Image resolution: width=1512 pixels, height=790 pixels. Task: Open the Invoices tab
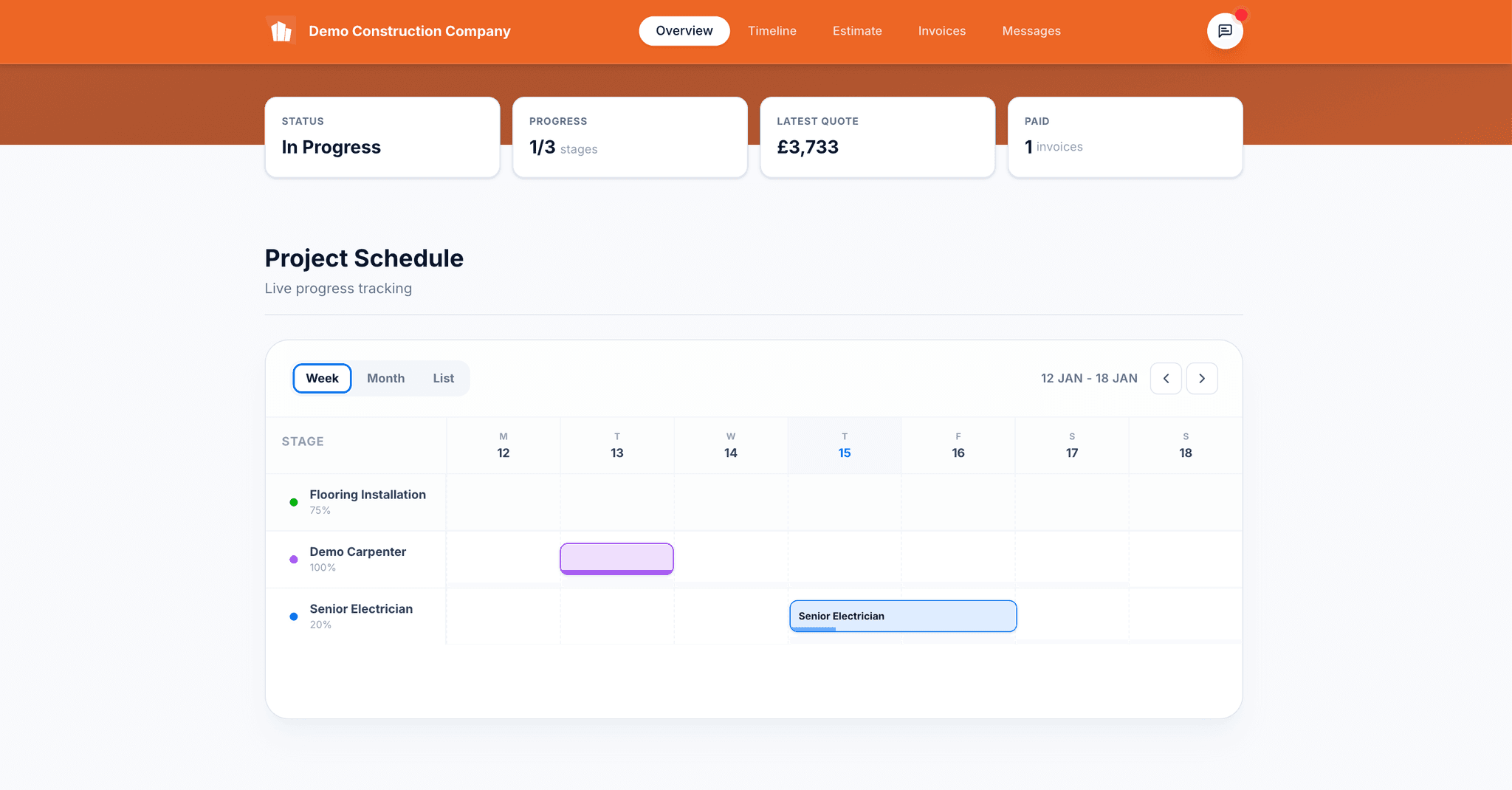[x=941, y=31]
